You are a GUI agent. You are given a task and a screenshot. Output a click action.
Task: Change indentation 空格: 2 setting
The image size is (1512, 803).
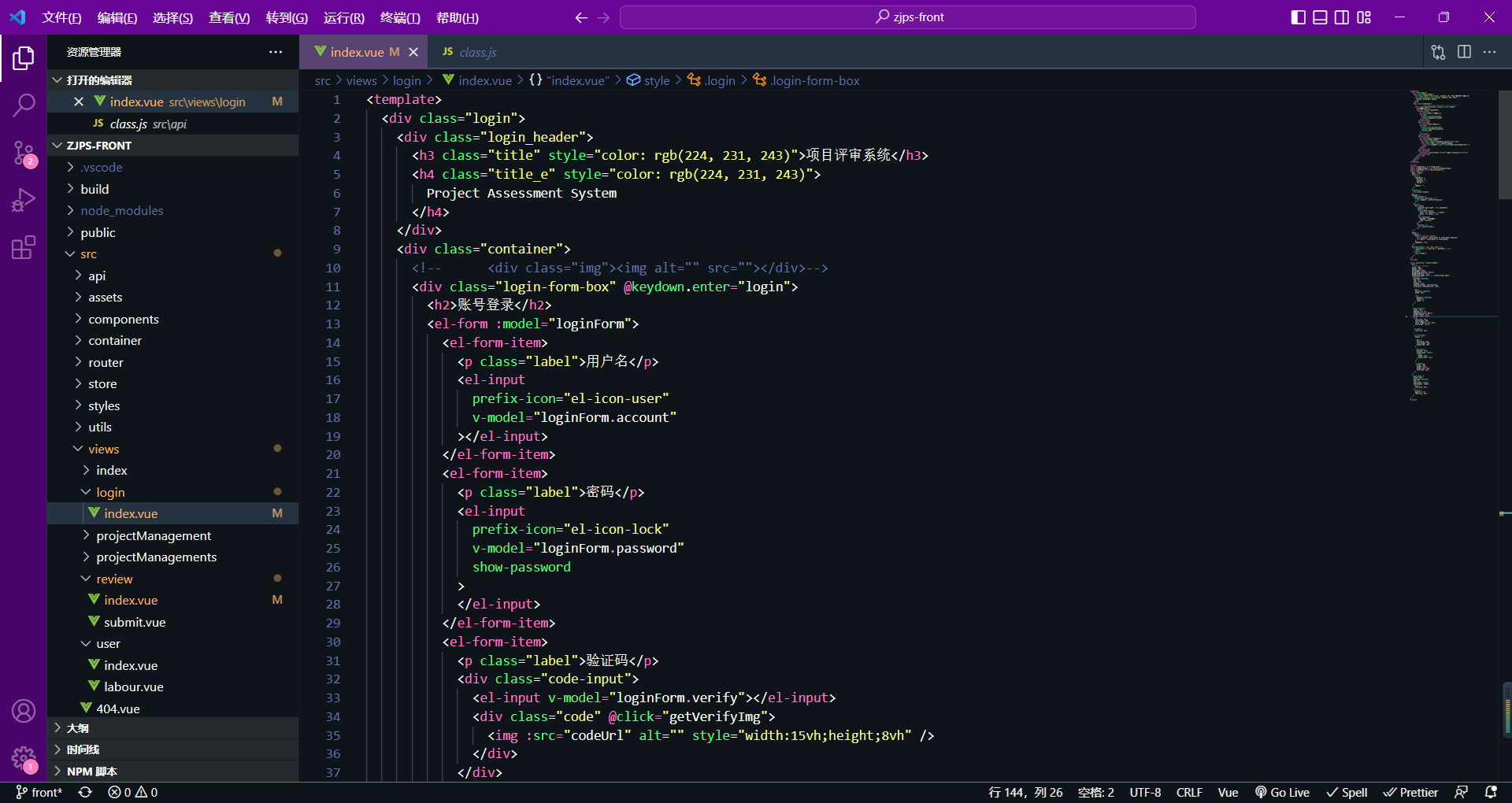pos(1095,793)
